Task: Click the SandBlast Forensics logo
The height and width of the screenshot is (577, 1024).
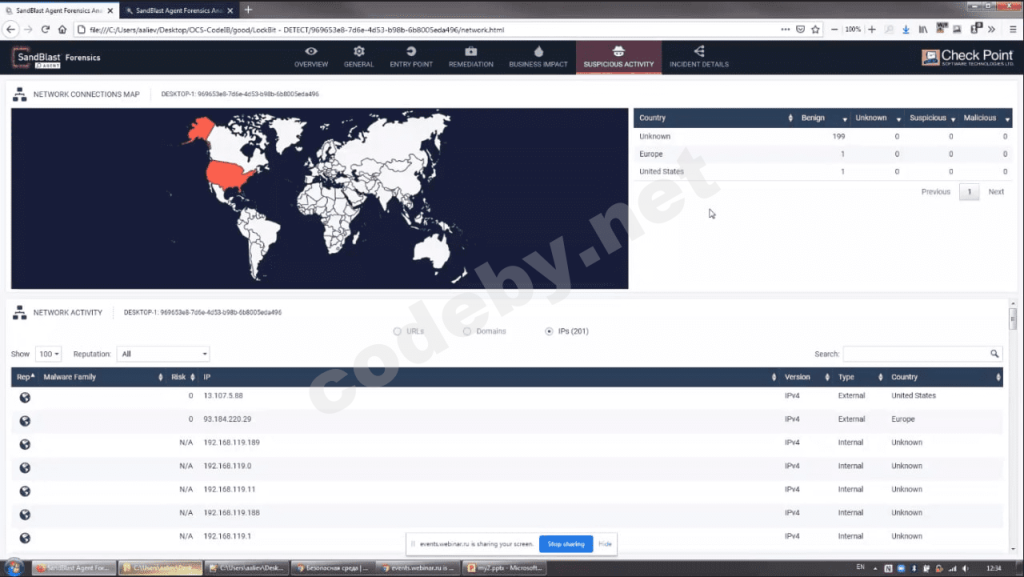Action: tap(56, 57)
